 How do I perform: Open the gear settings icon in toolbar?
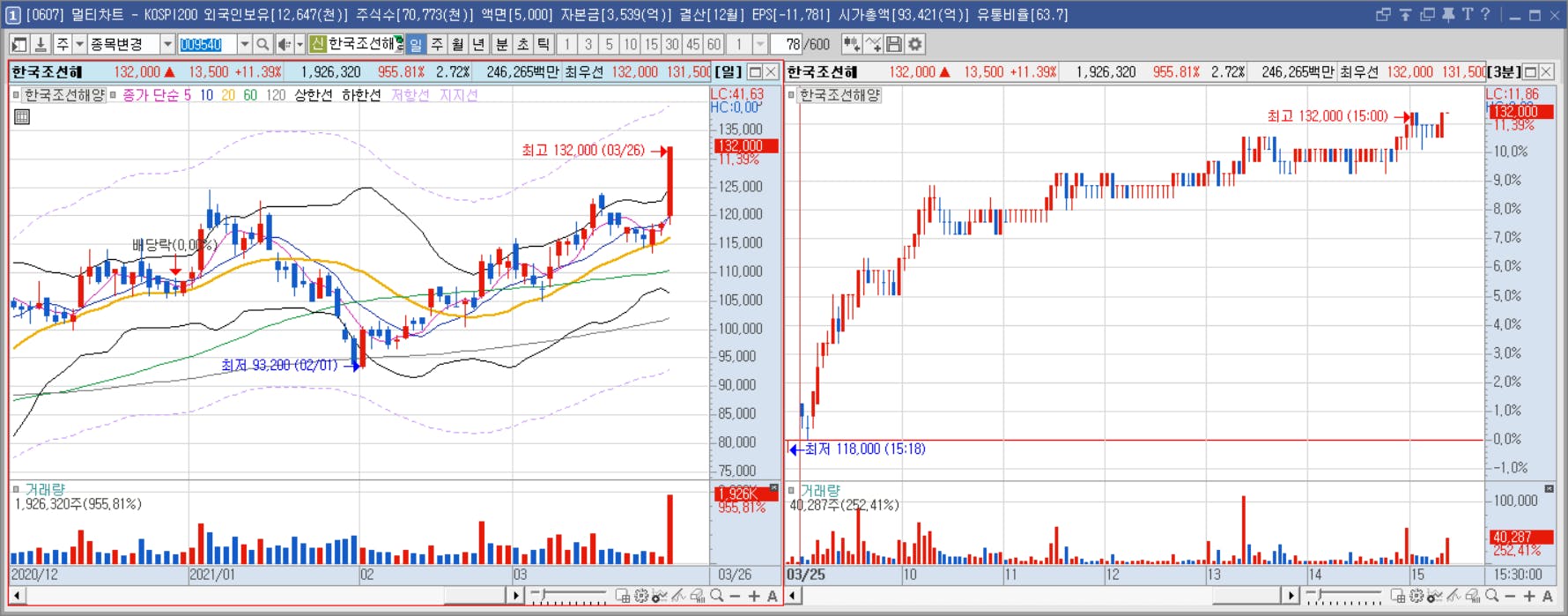pos(916,44)
